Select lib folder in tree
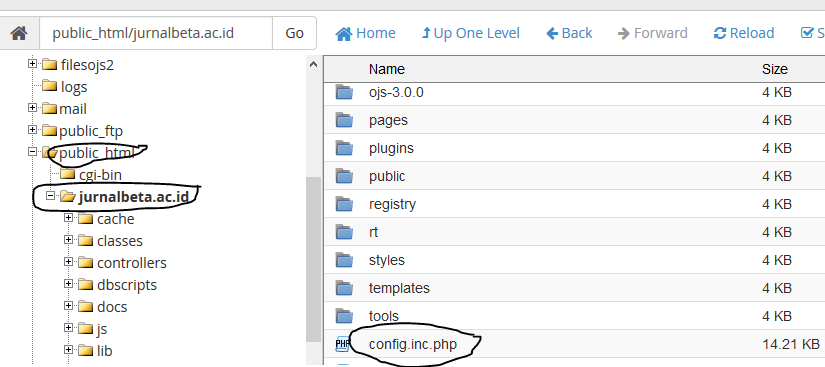This screenshot has height=367, width=825. coord(105,351)
